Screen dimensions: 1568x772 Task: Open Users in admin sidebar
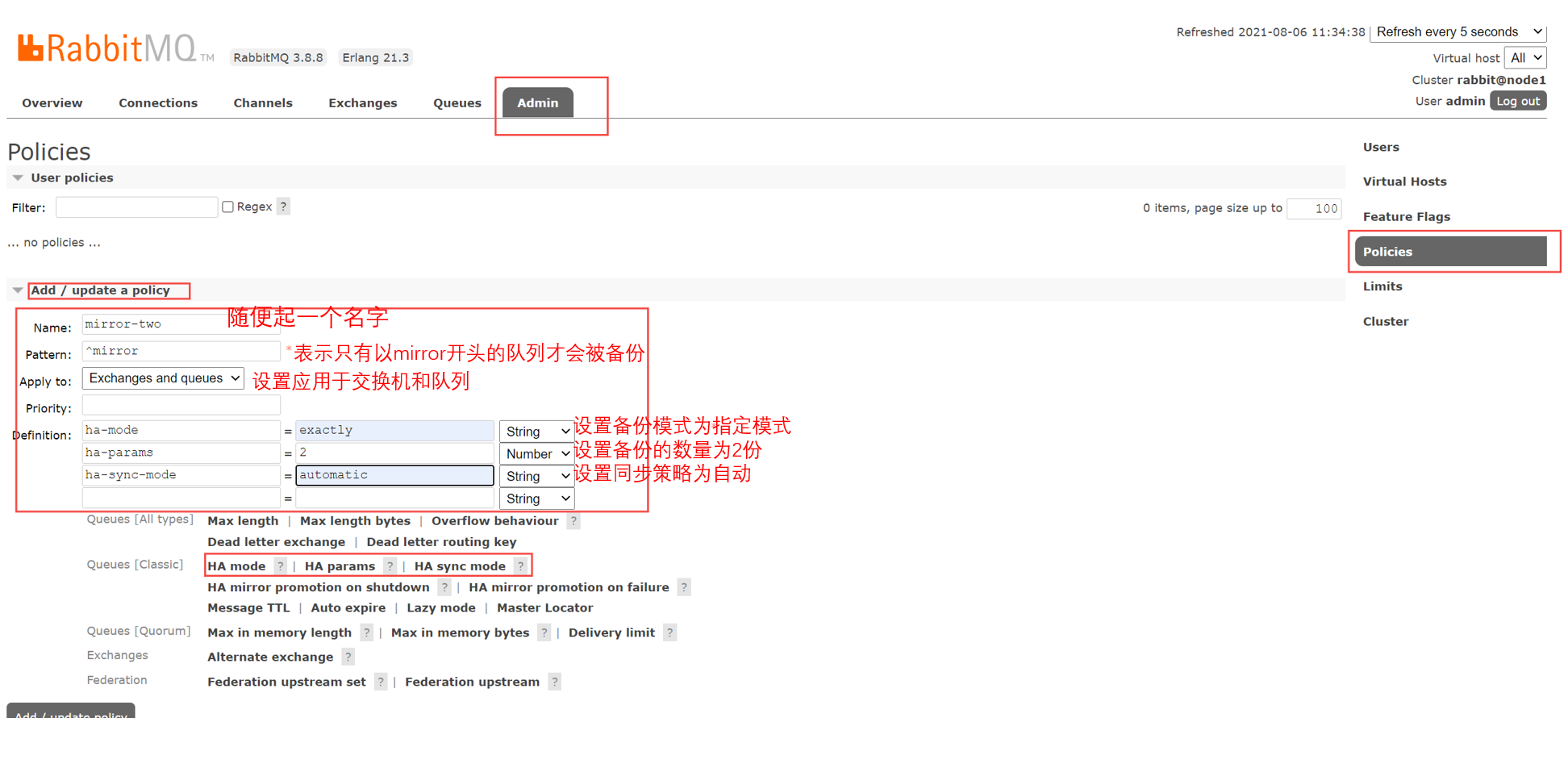(1381, 148)
